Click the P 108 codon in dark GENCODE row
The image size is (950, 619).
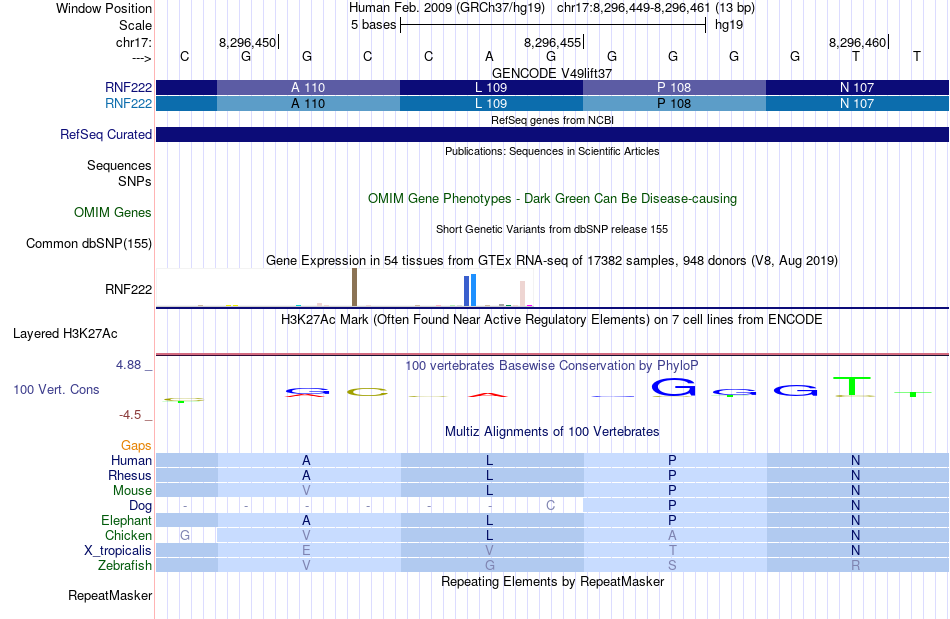click(674, 87)
